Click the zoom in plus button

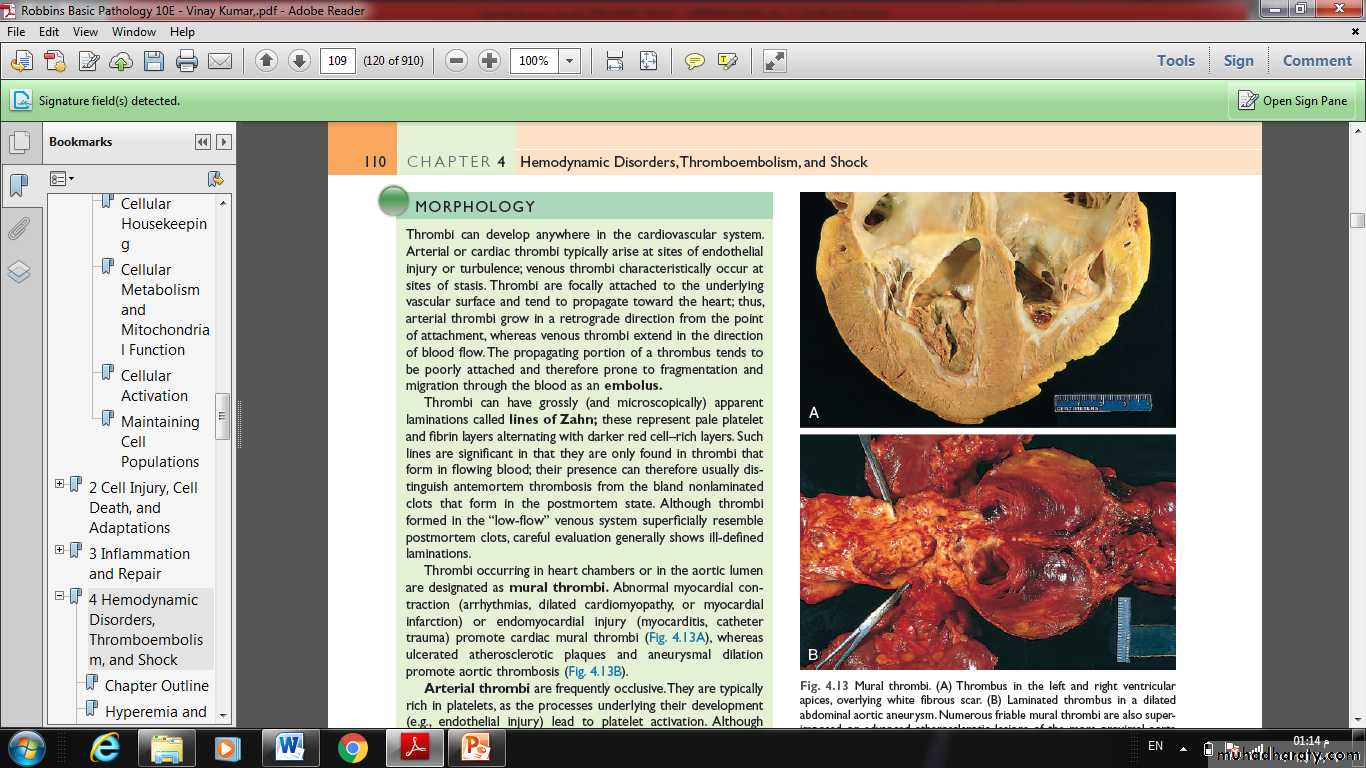click(489, 61)
